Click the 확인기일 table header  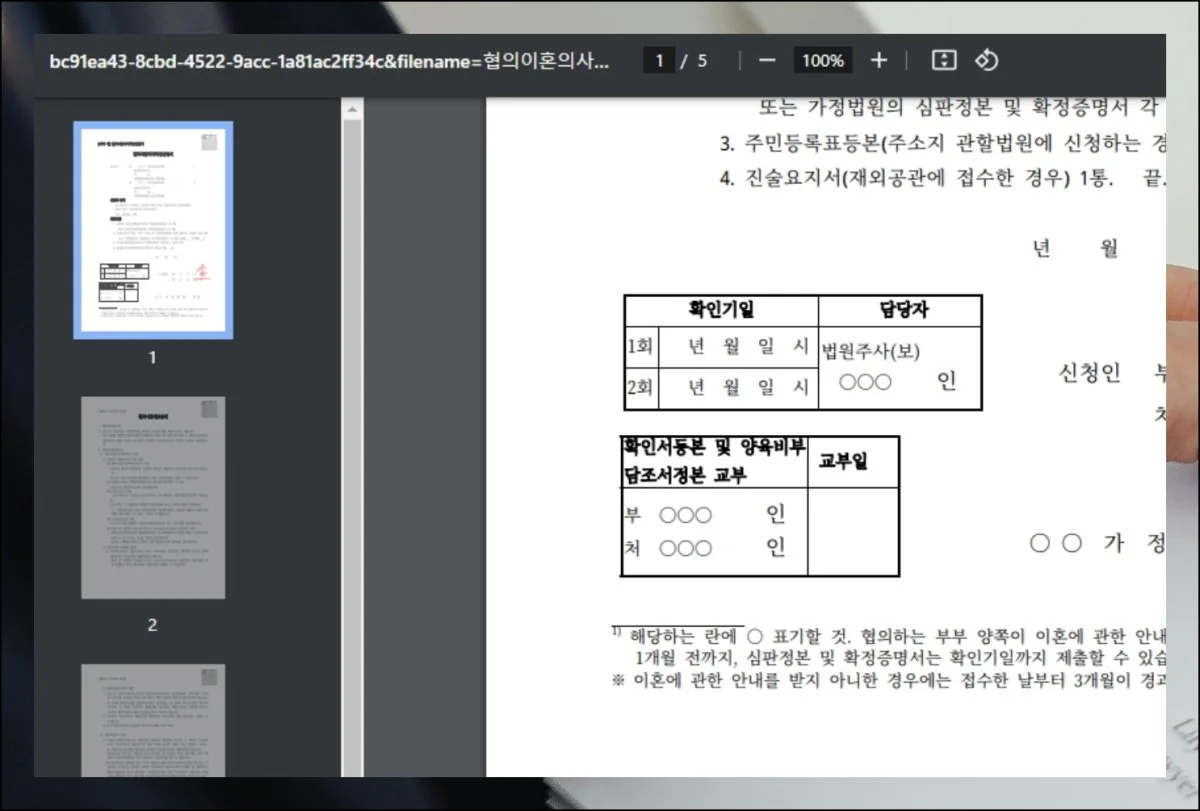click(721, 311)
